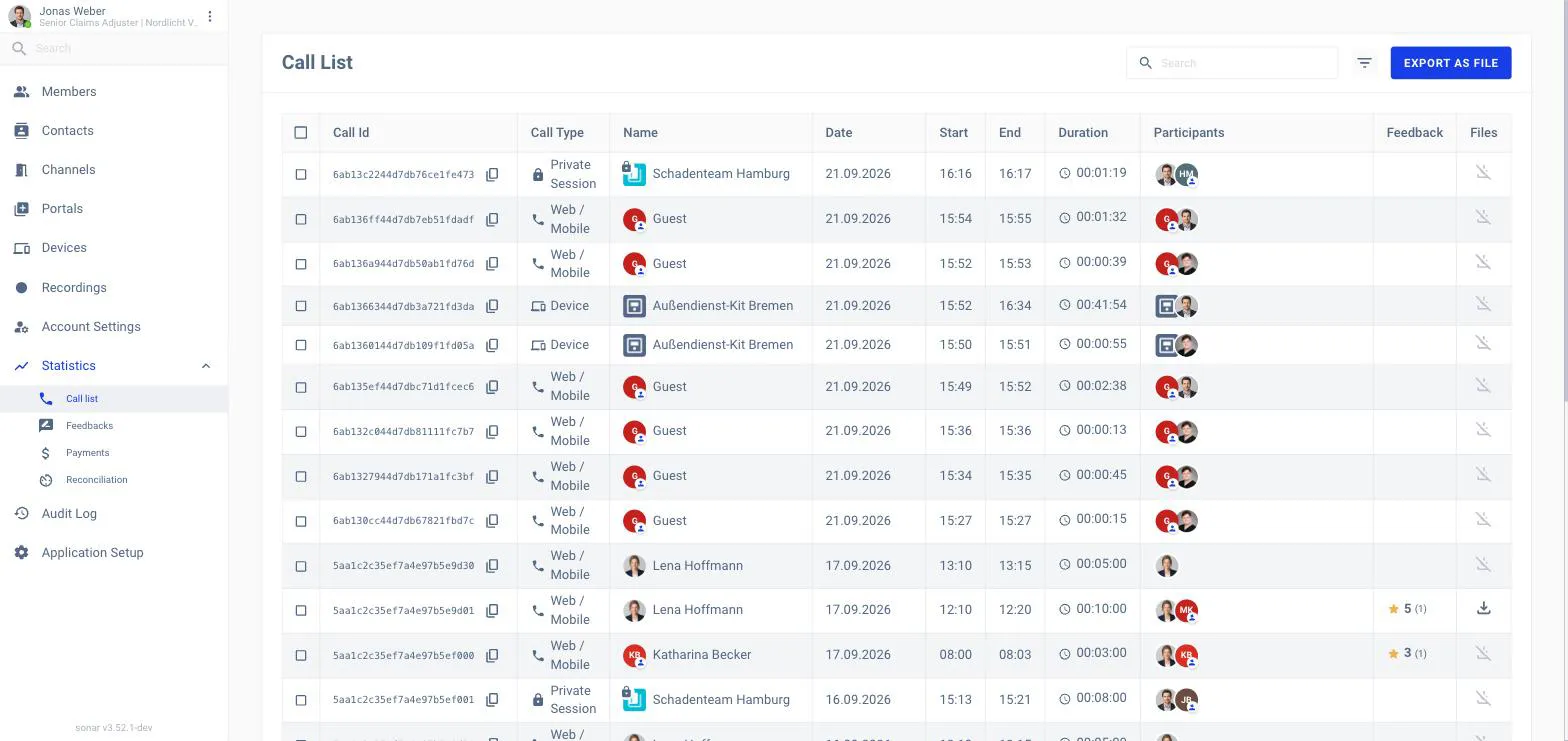Click the three-star feedback rating
Image resolution: width=1568 pixels, height=741 pixels.
tap(1407, 654)
